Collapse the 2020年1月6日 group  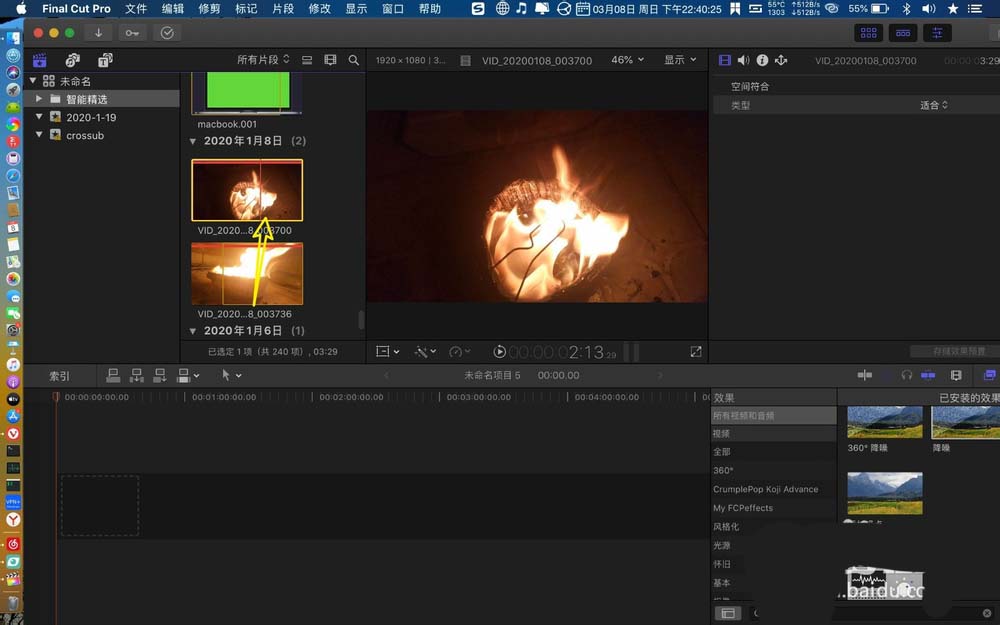click(193, 331)
